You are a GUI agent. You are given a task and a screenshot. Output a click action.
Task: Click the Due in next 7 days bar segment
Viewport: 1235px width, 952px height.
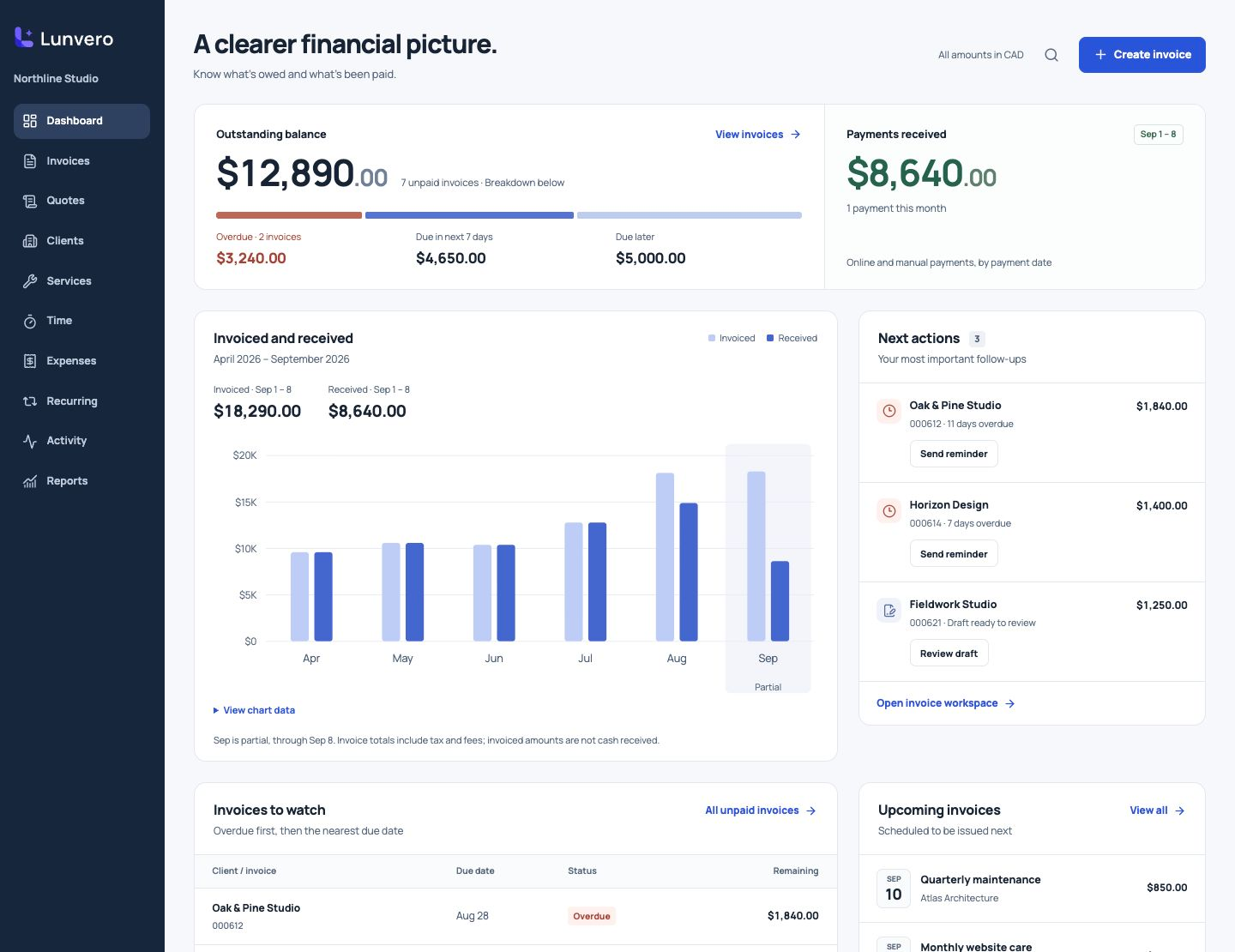[469, 215]
